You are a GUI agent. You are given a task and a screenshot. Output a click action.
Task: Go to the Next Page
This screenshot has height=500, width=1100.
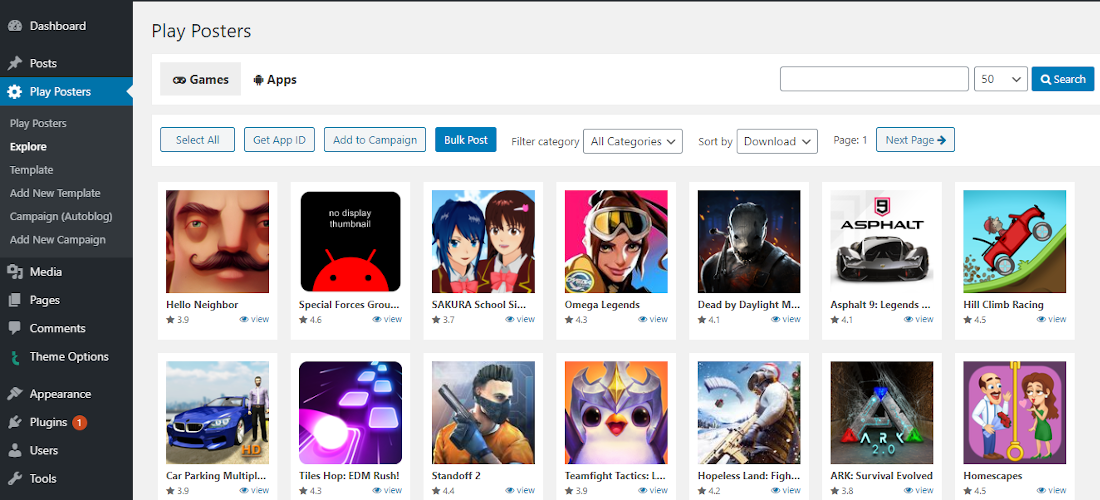(915, 140)
